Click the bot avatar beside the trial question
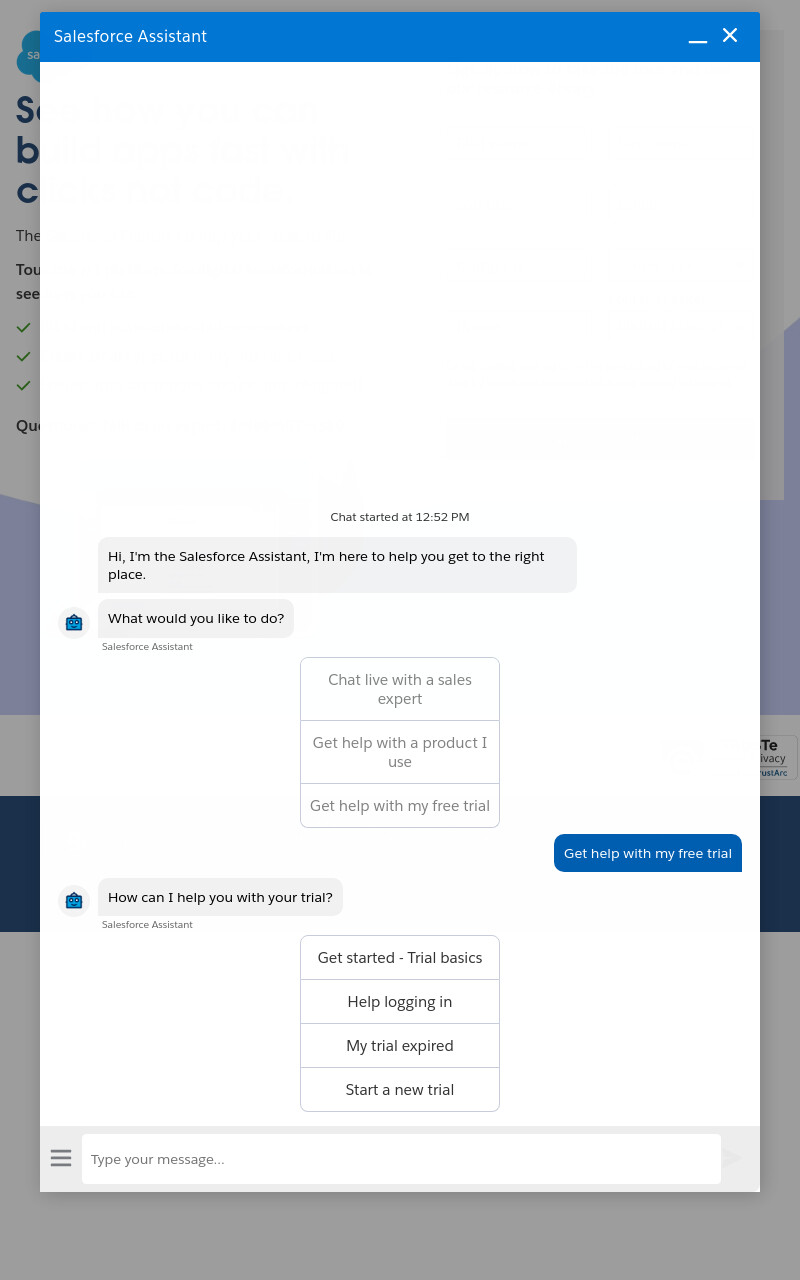This screenshot has width=800, height=1280. tap(74, 901)
